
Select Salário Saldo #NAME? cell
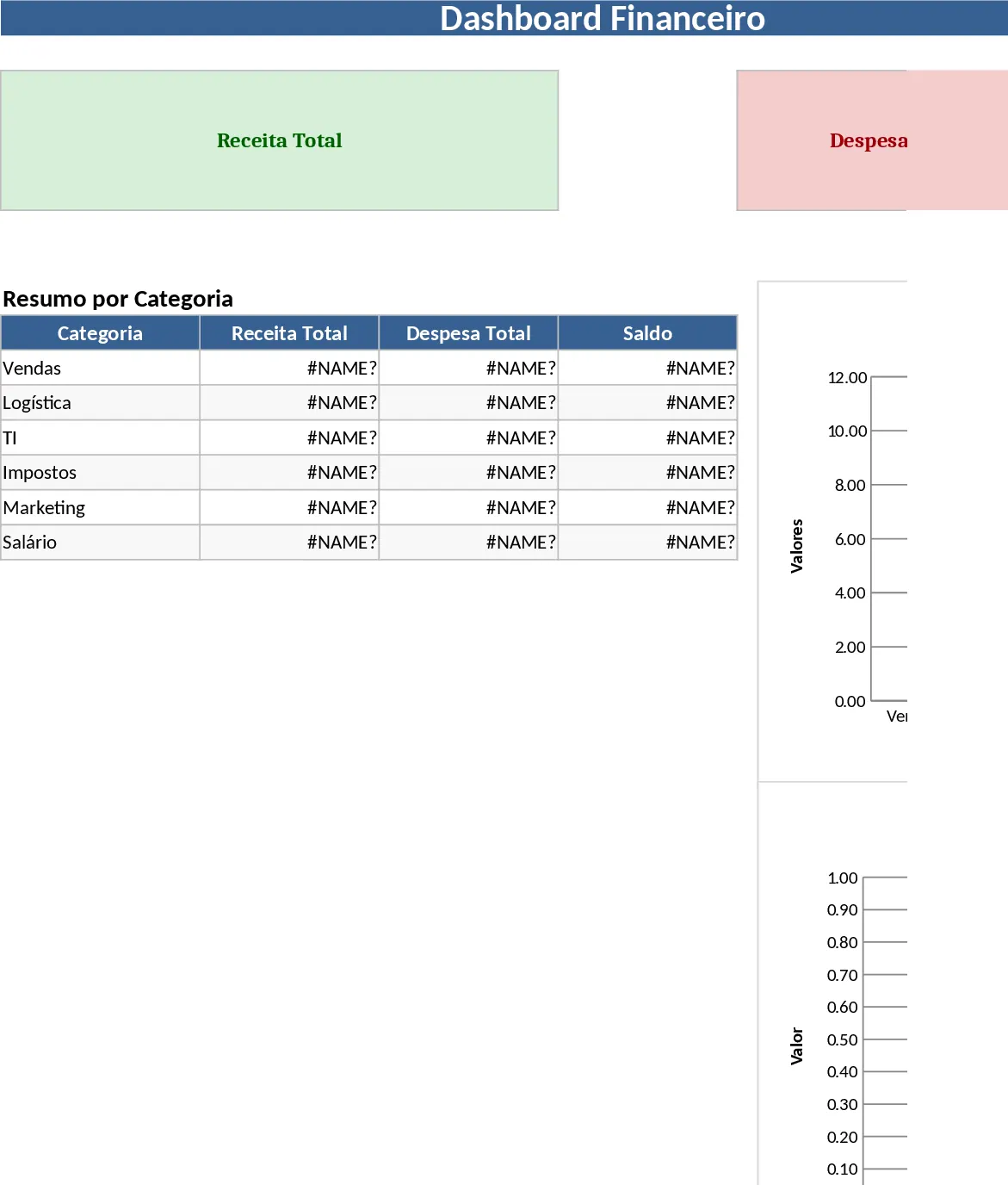click(x=647, y=543)
